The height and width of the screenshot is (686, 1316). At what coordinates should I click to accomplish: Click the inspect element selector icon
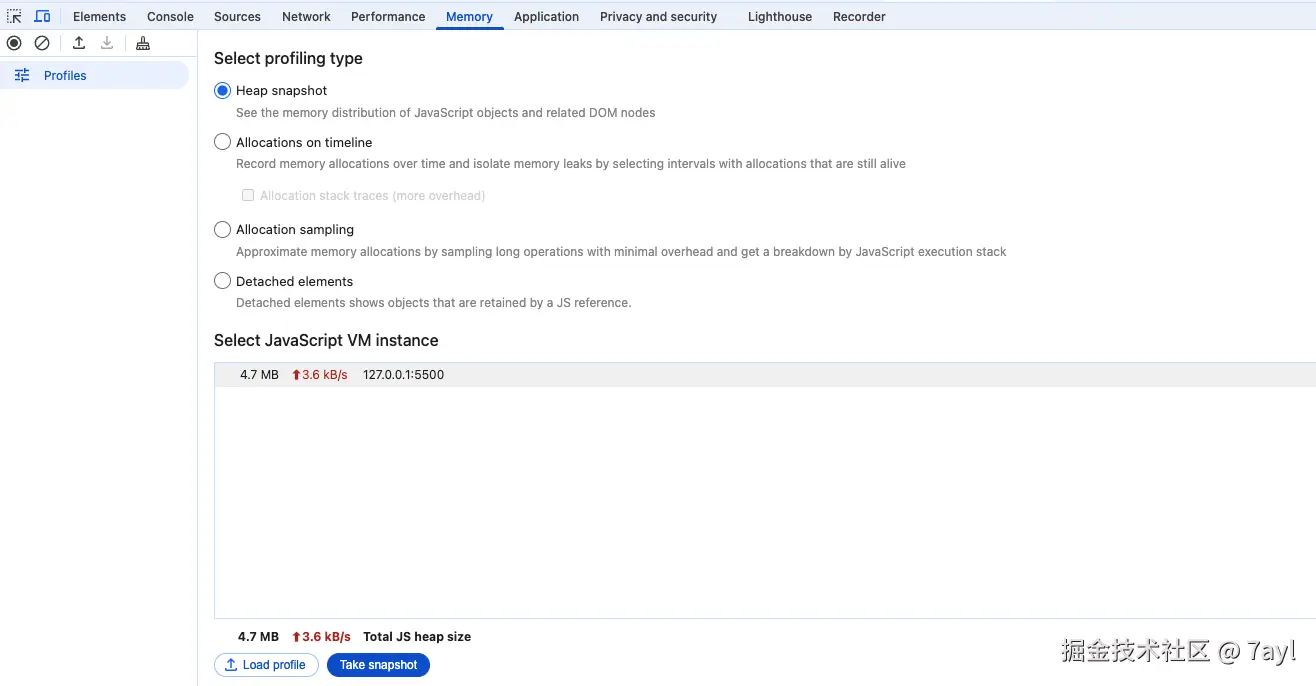(x=14, y=16)
